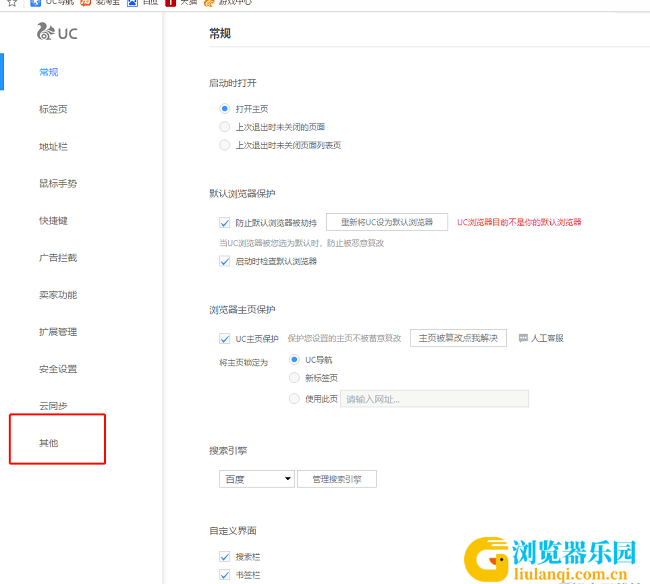The width and height of the screenshot is (650, 584).
Task: Click the 将主页锁定为 label
Action: [x=243, y=363]
